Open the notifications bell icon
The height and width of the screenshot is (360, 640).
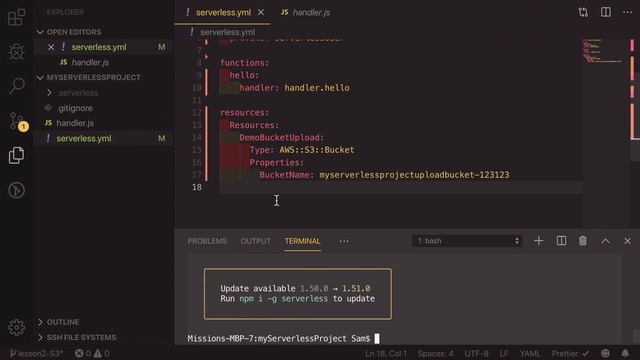point(625,353)
